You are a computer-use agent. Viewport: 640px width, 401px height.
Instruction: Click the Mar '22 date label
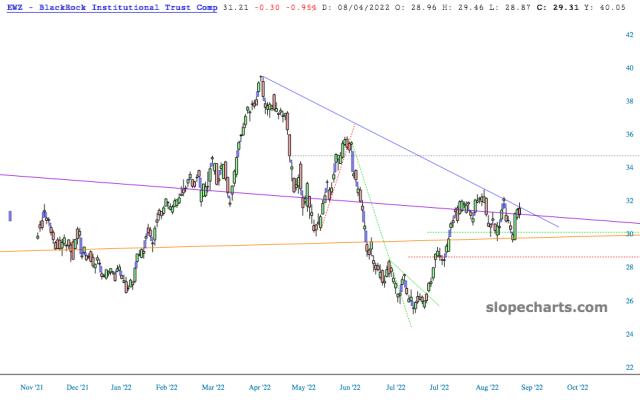coord(213,387)
